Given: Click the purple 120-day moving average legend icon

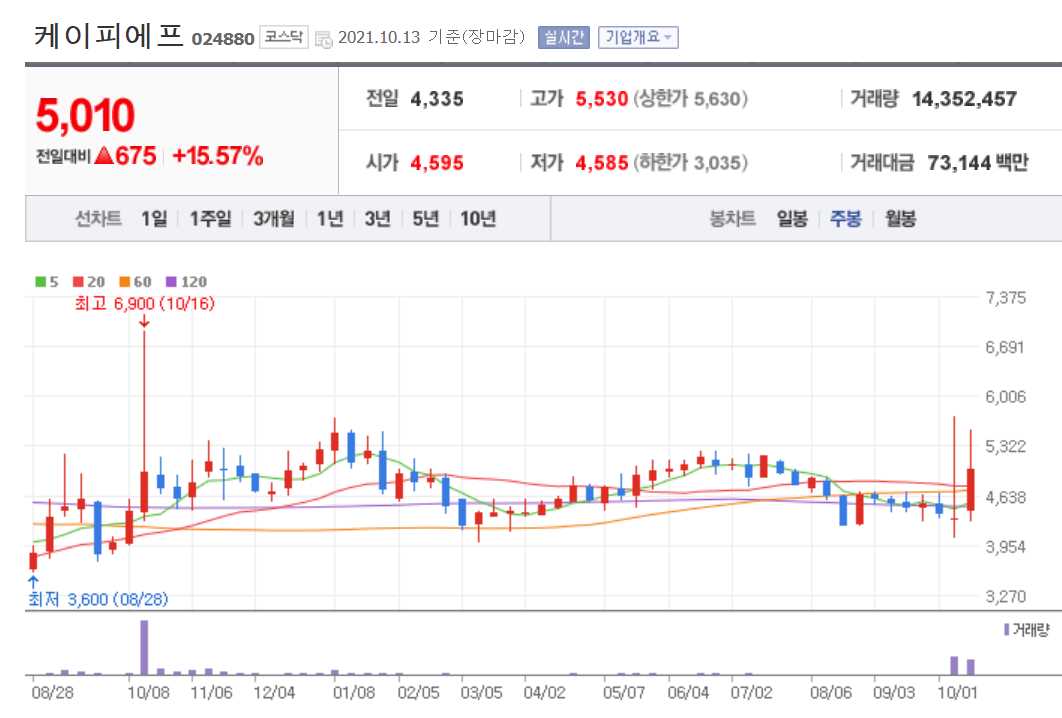Looking at the screenshot, I should point(170,282).
